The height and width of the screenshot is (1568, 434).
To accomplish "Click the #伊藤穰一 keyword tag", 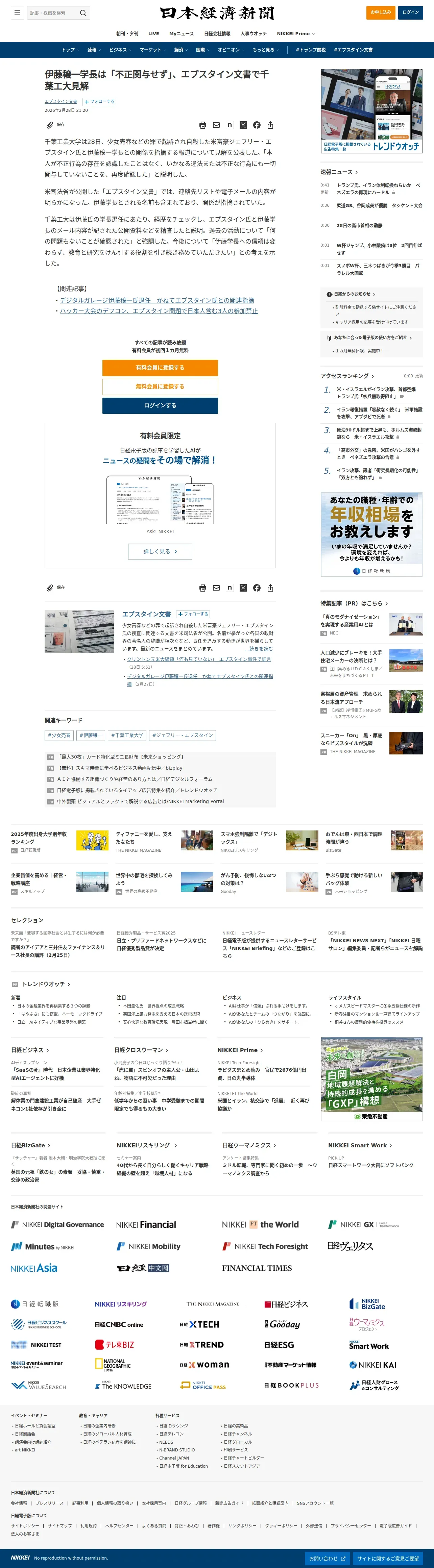I will pos(91,735).
